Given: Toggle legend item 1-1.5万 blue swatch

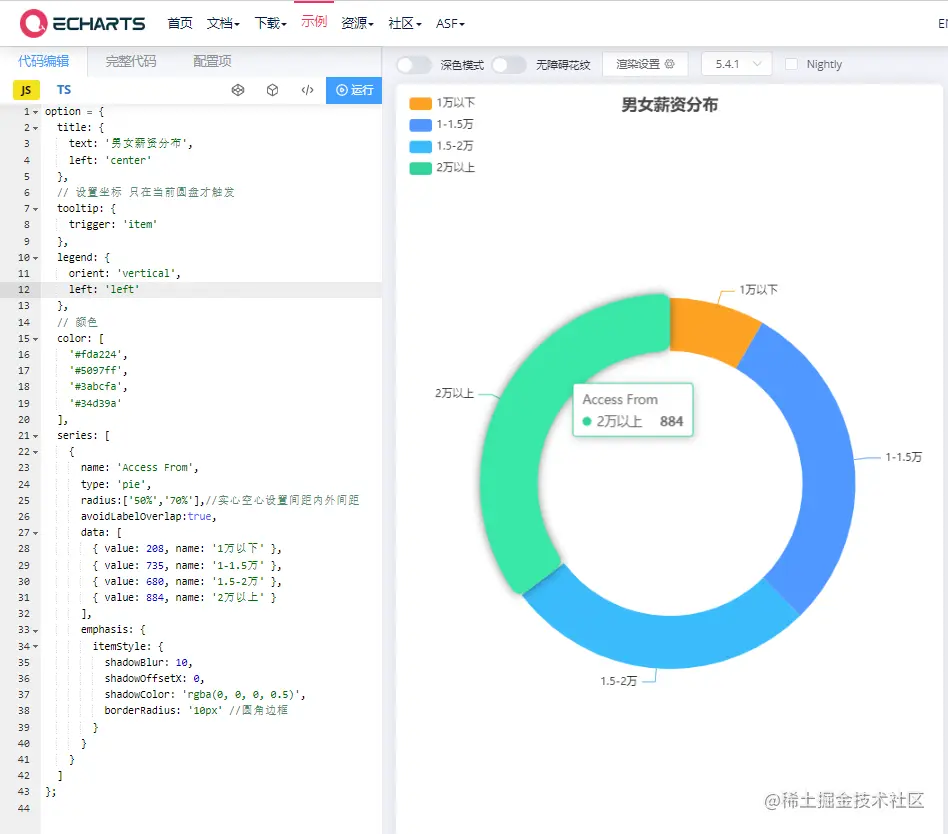Looking at the screenshot, I should point(420,125).
